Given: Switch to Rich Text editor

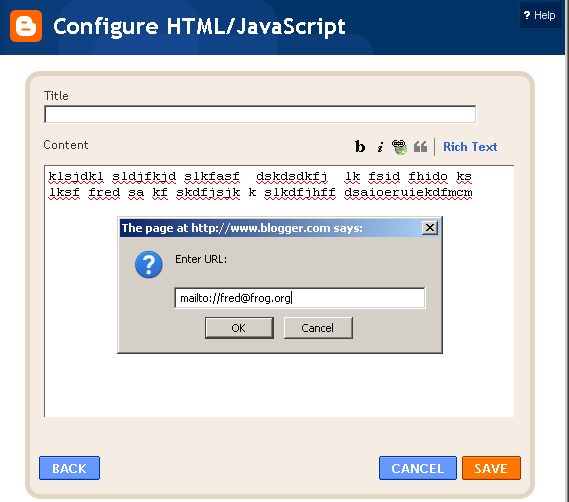Looking at the screenshot, I should [470, 147].
